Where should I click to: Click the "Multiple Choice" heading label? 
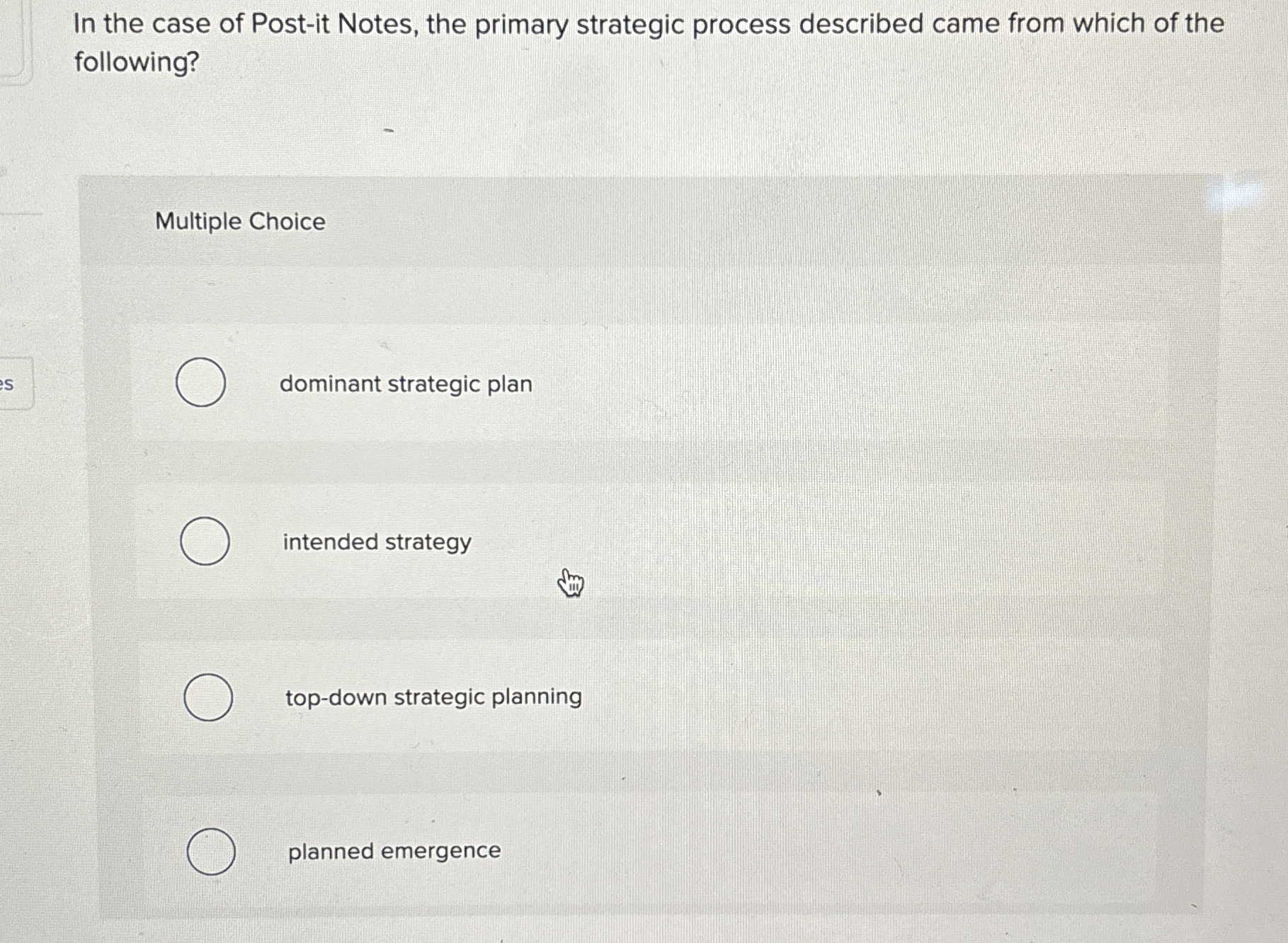[239, 222]
